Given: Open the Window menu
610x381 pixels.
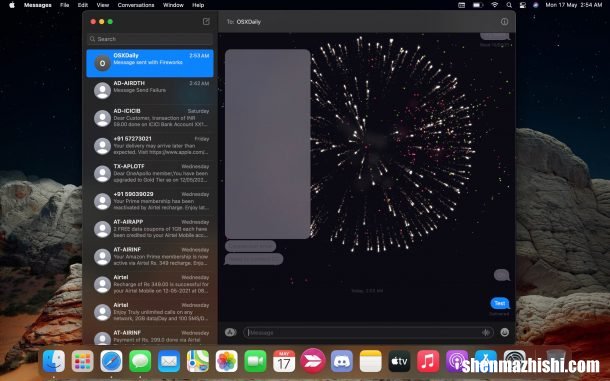Looking at the screenshot, I should pyautogui.click(x=173, y=5).
